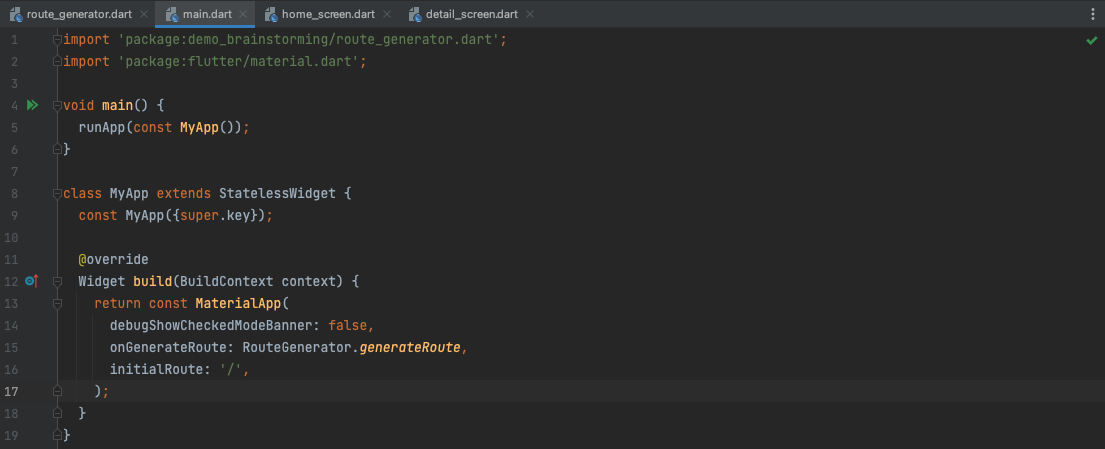This screenshot has width=1105, height=449.
Task: Click the StatelessWidget class name
Action: click(x=278, y=193)
